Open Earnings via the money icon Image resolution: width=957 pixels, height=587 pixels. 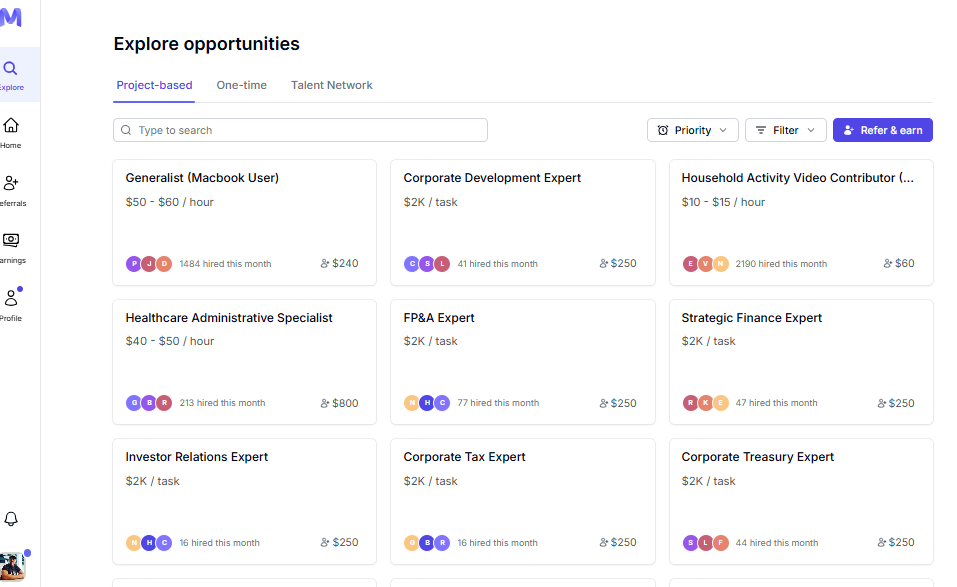pyautogui.click(x=10, y=240)
